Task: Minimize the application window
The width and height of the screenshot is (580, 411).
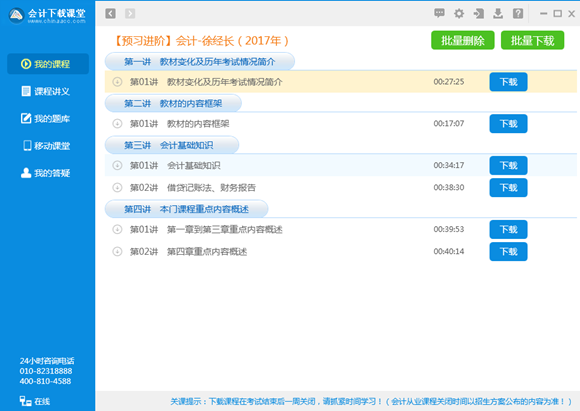Action: (x=543, y=14)
